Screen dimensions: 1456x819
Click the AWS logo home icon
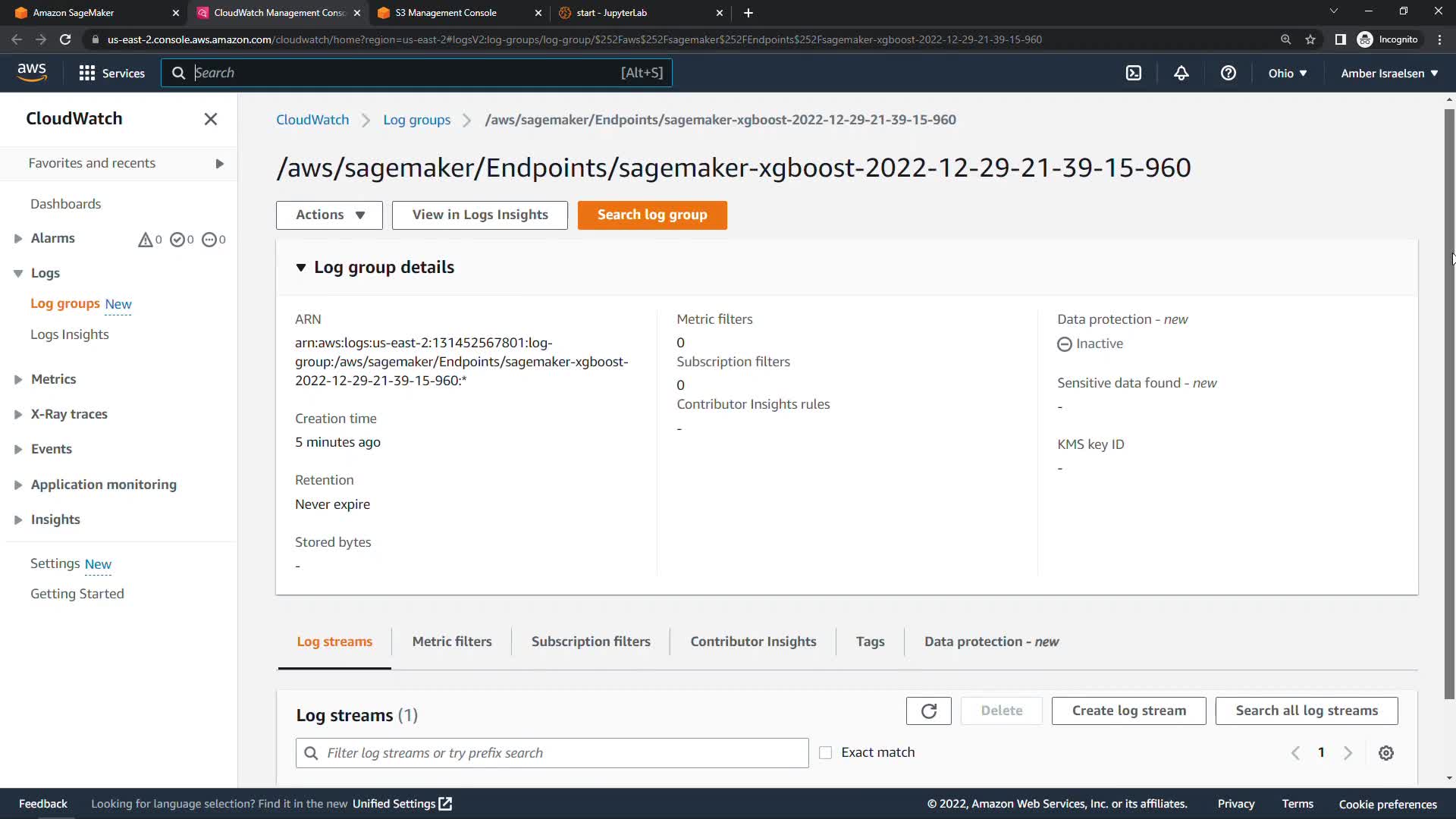click(32, 72)
